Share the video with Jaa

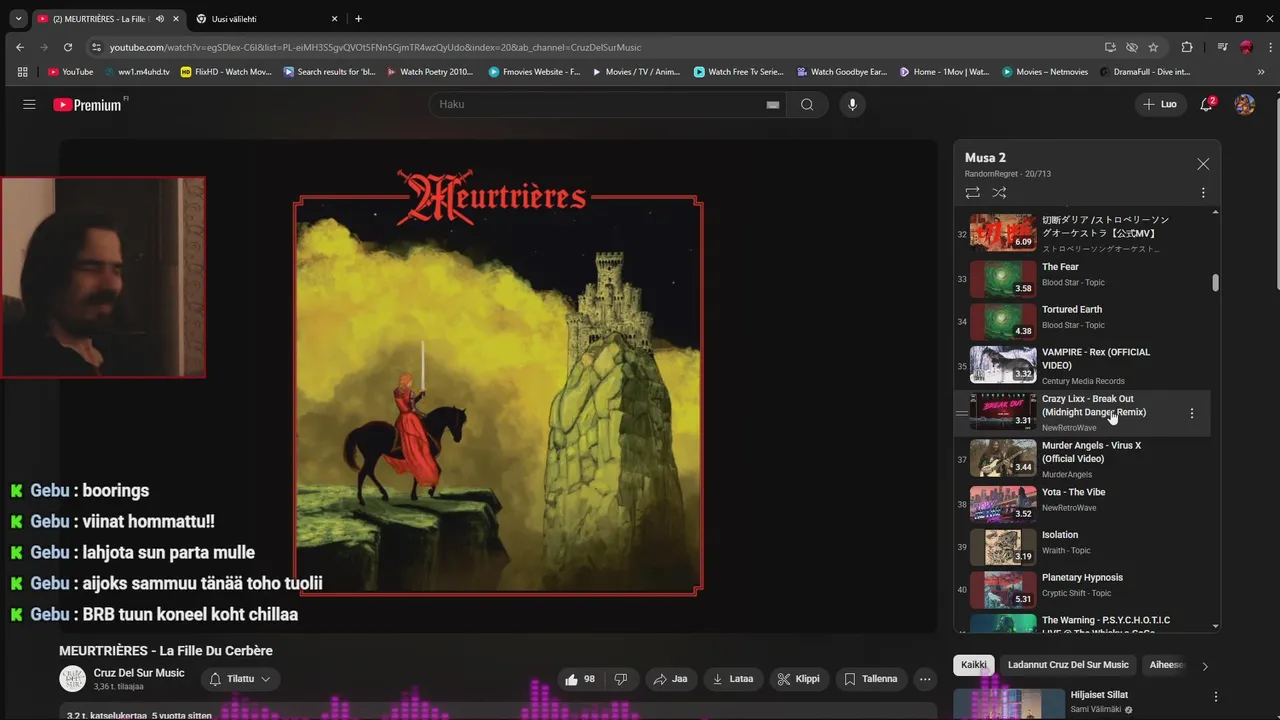[670, 679]
